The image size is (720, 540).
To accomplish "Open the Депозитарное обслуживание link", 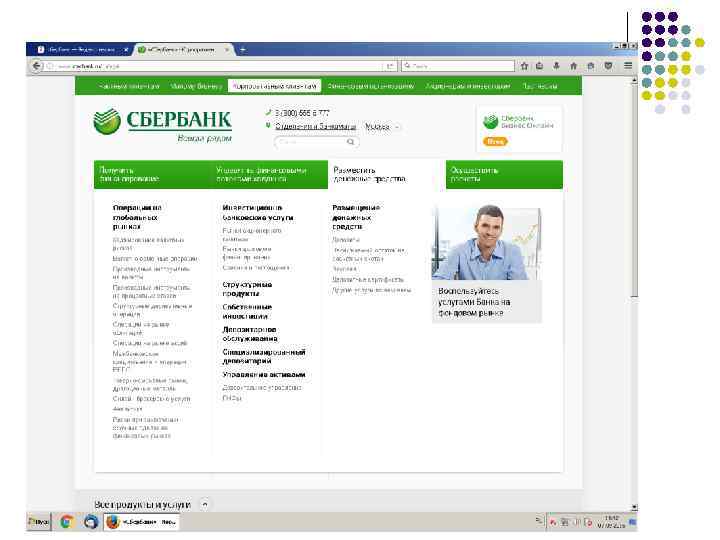I will pos(250,334).
